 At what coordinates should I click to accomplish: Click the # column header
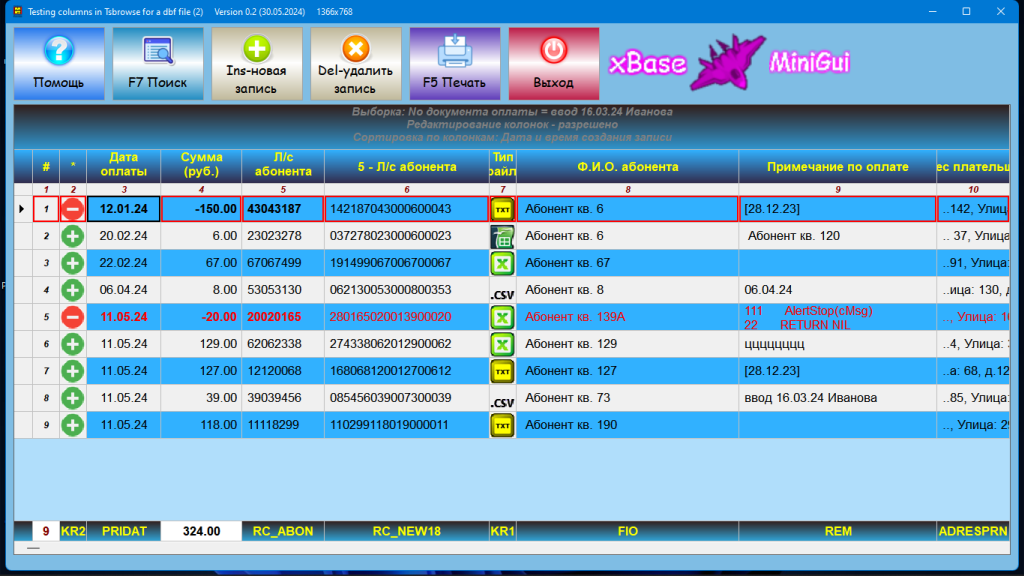pyautogui.click(x=46, y=166)
